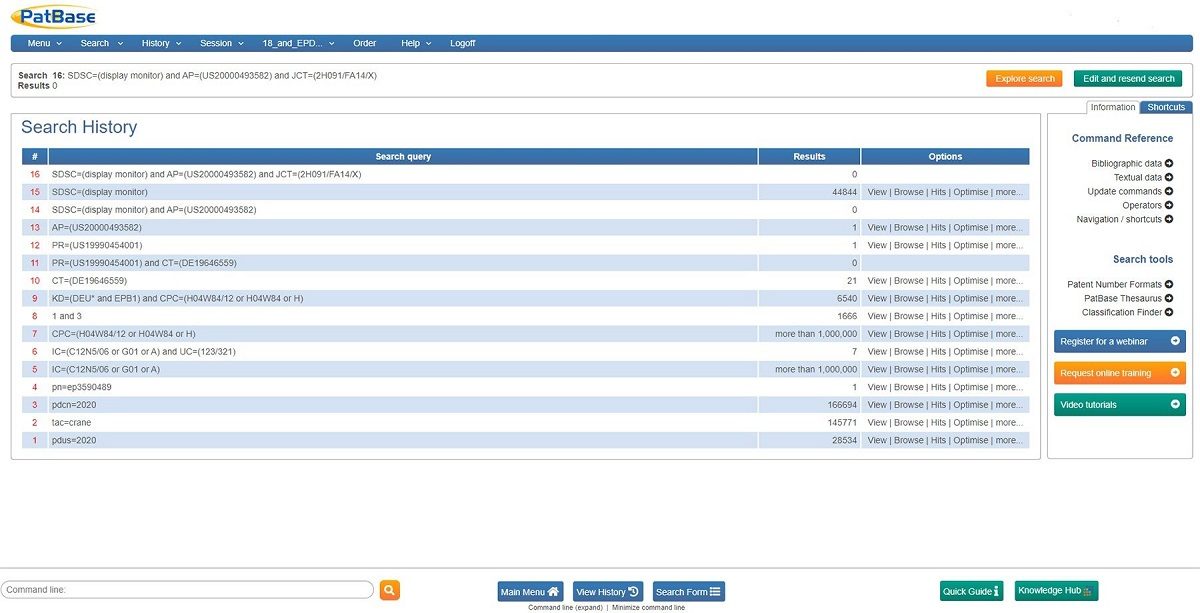Image resolution: width=1200 pixels, height=613 pixels.
Task: Click the Update commands arrow icon
Action: (x=1169, y=191)
